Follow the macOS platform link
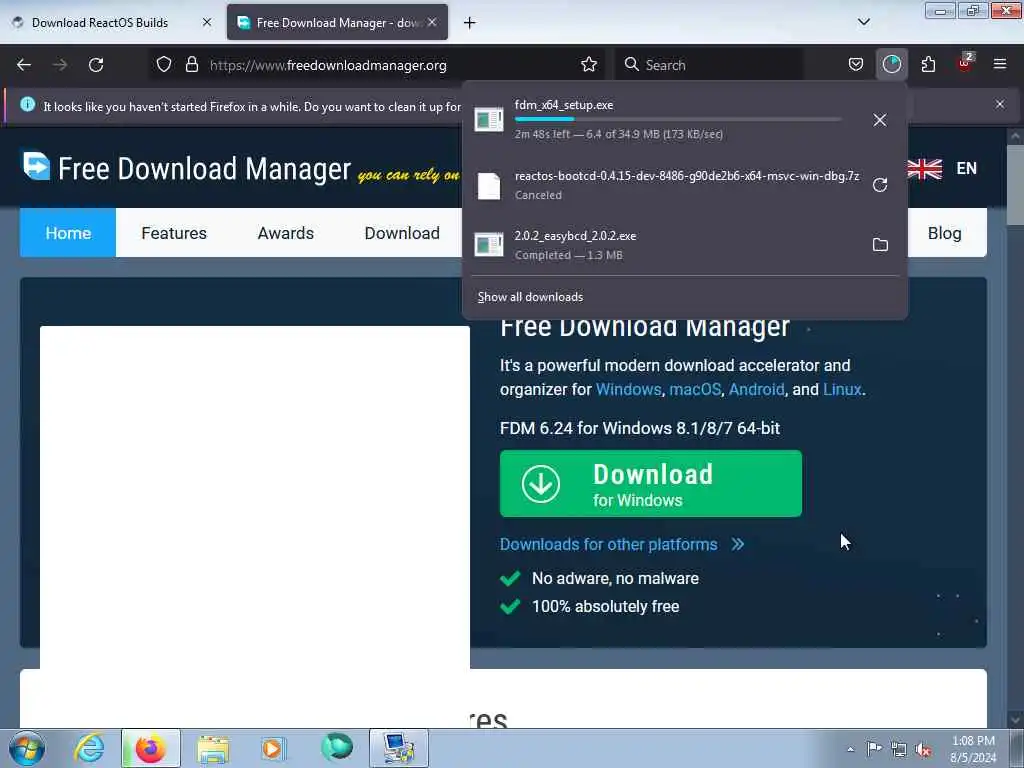1024x768 pixels. [695, 389]
